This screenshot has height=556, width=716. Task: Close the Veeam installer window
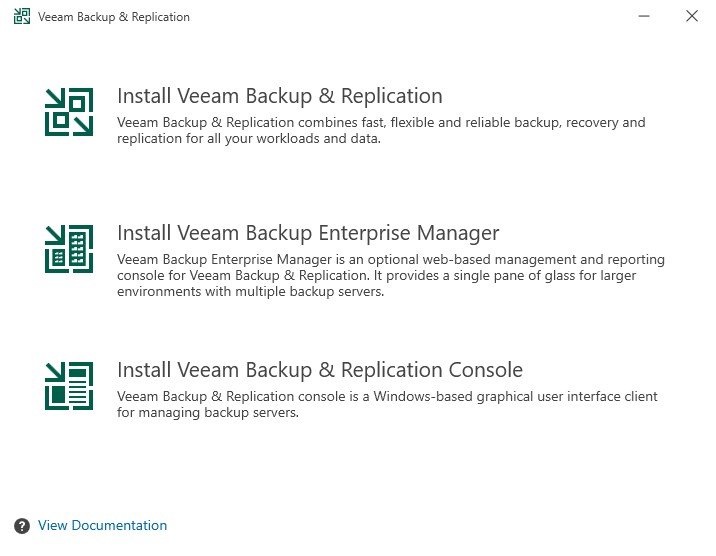[691, 17]
